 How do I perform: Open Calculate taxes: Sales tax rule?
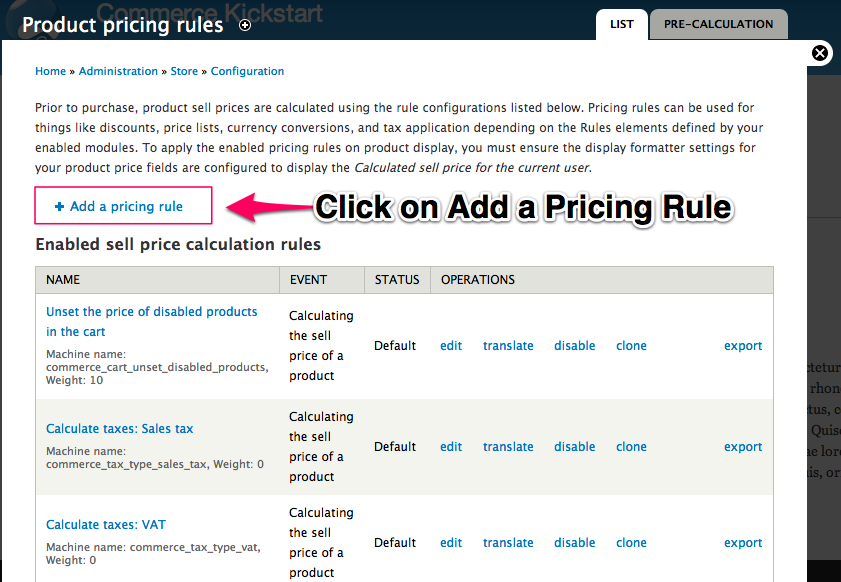tap(119, 428)
